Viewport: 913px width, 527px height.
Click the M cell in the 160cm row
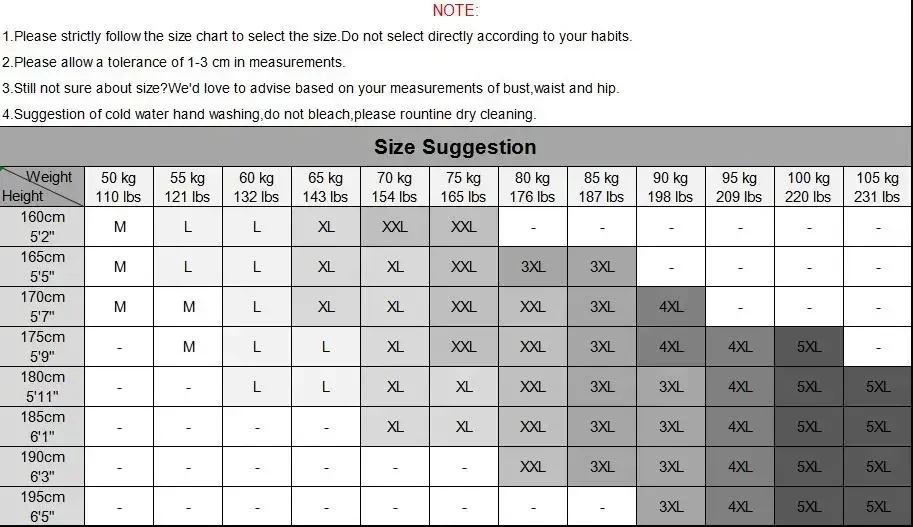(119, 227)
